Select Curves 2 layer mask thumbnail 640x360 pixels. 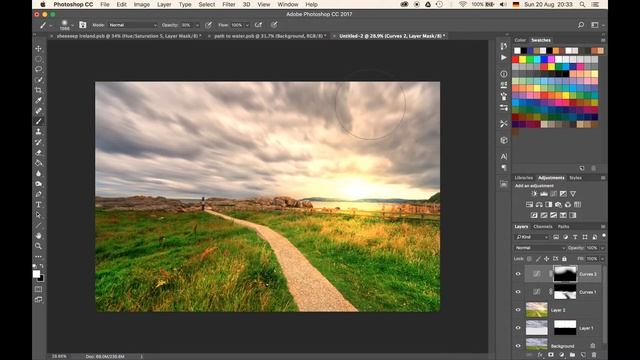[565, 274]
